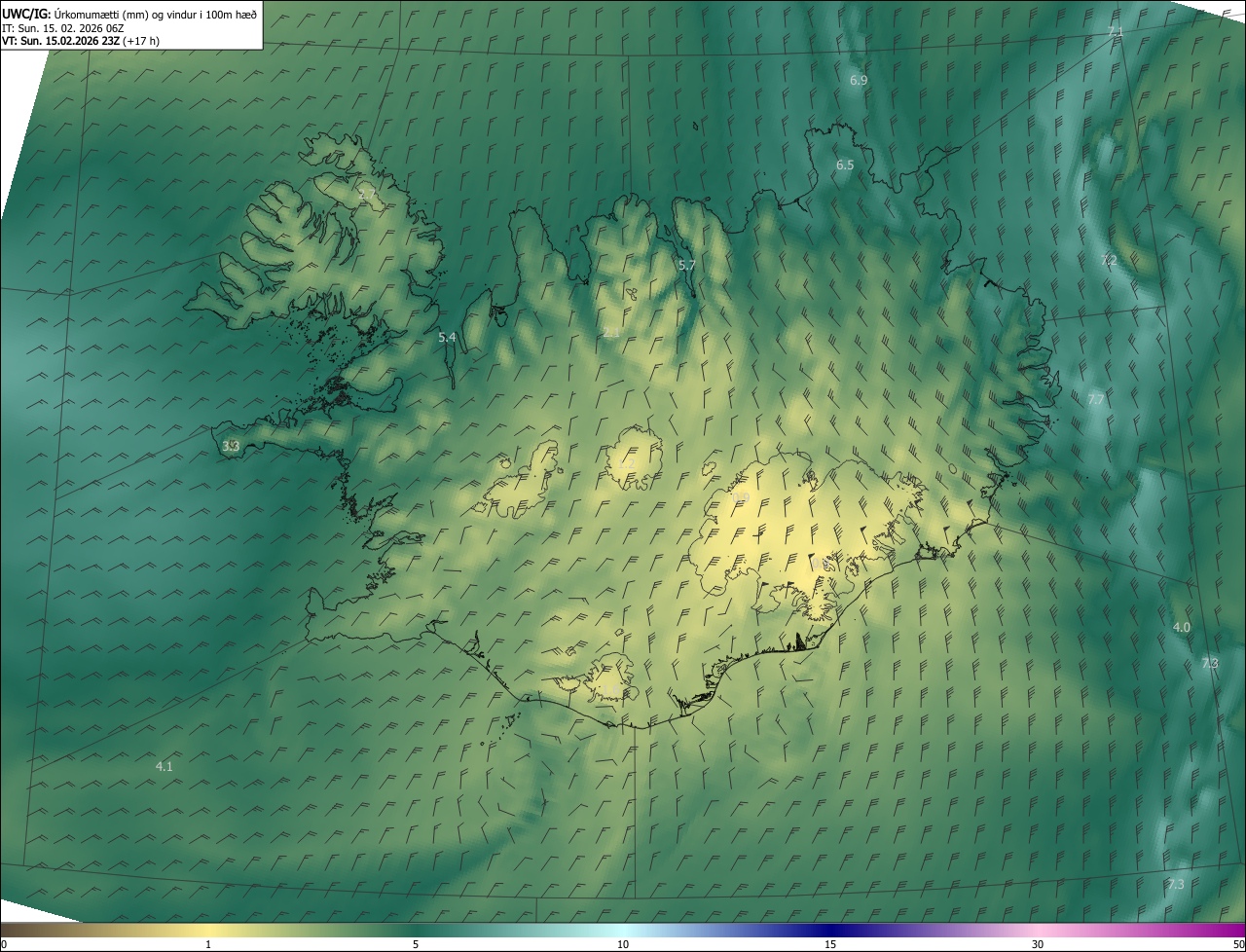Click the 50 tick label on the colour scale

1238,945
